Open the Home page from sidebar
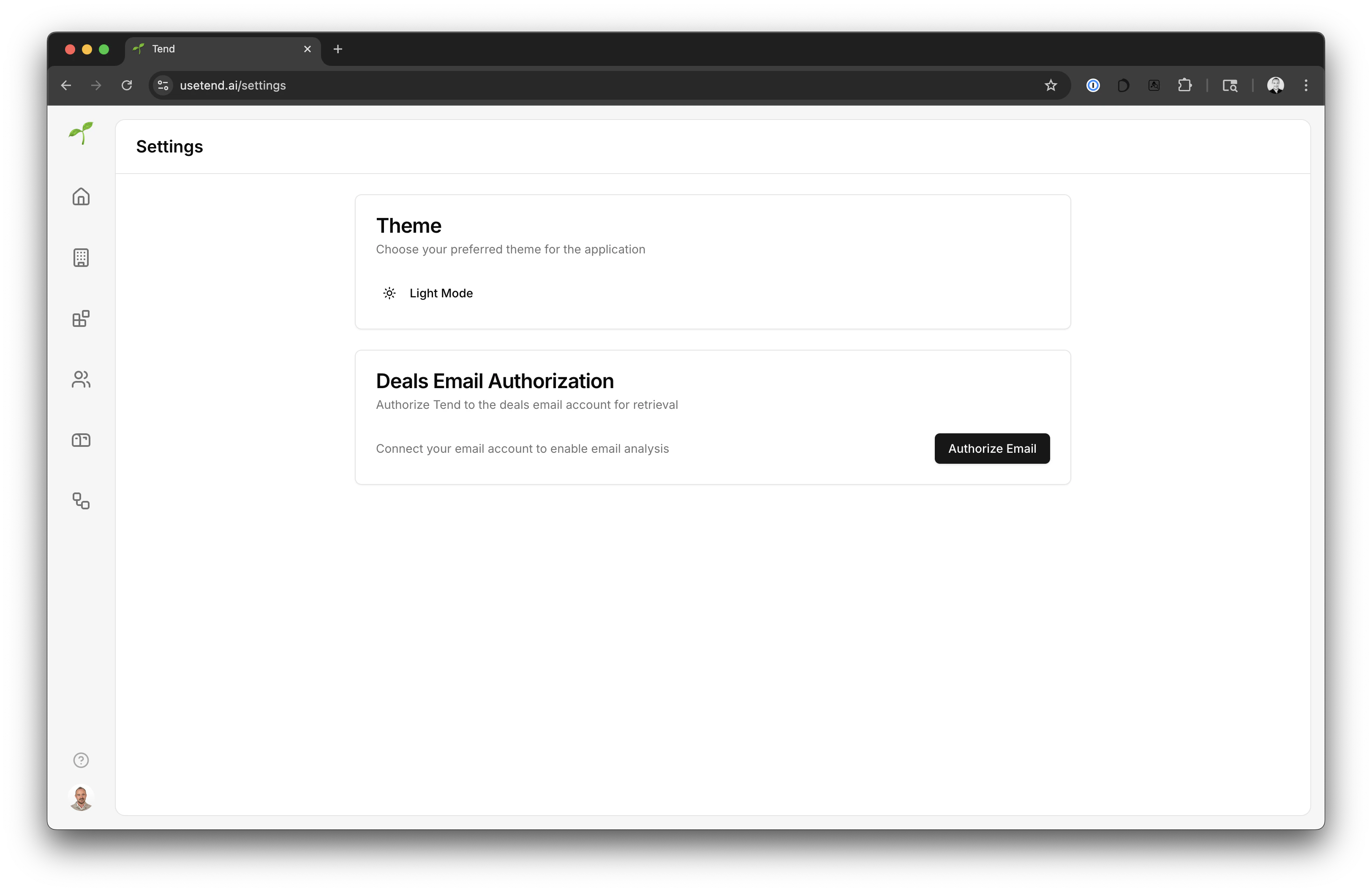 click(x=81, y=197)
